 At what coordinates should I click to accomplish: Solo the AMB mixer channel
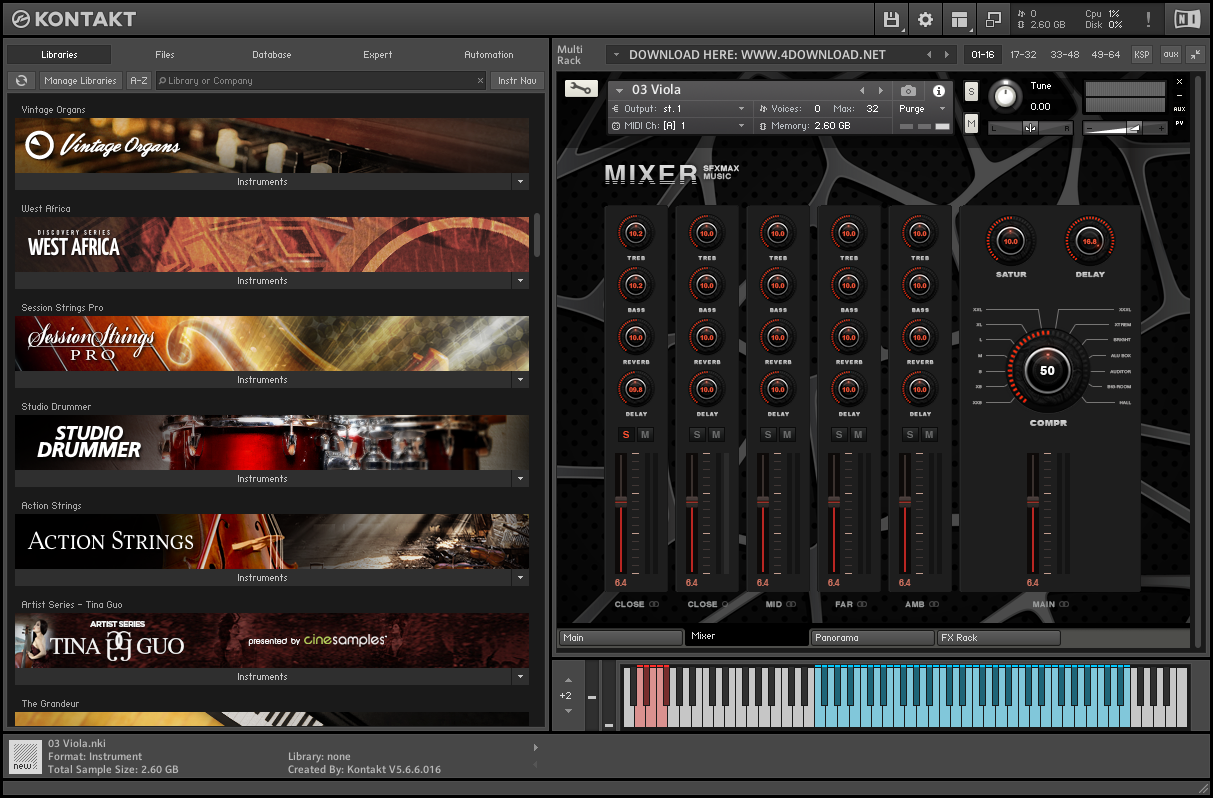tap(910, 434)
